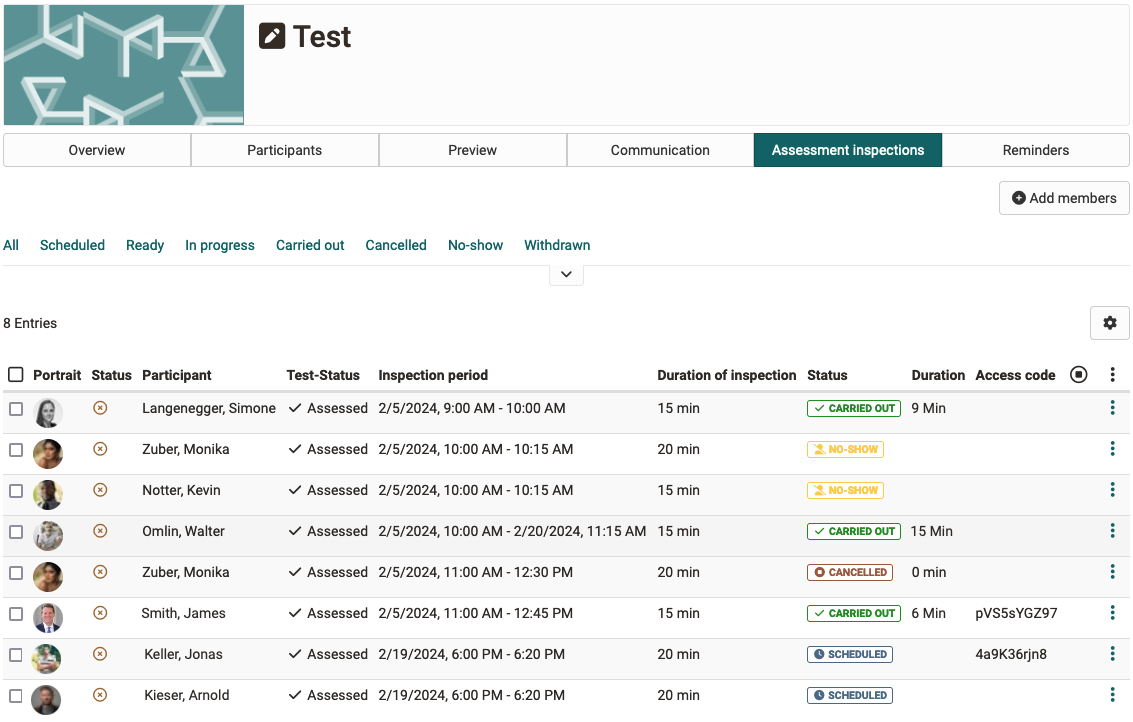The width and height of the screenshot is (1133, 722).
Task: Click the portrait of Smith, James
Action: (x=48, y=617)
